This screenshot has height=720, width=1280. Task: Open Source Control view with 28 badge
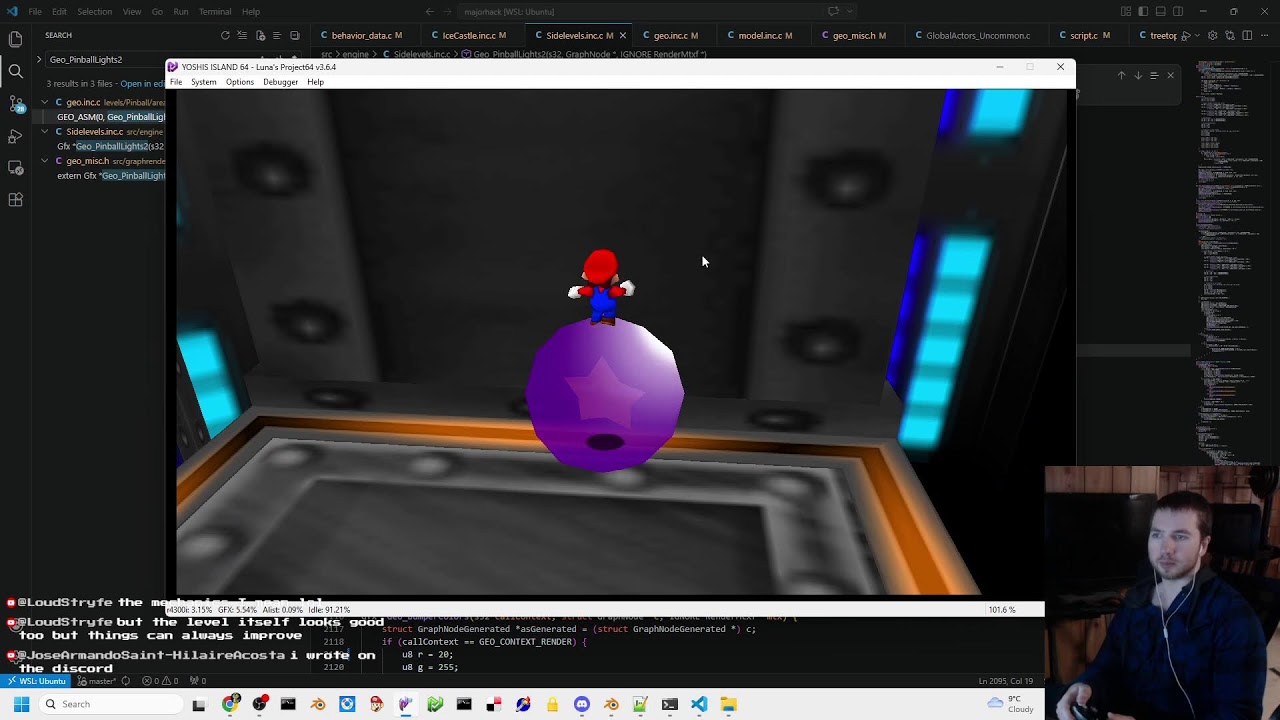pos(15,104)
